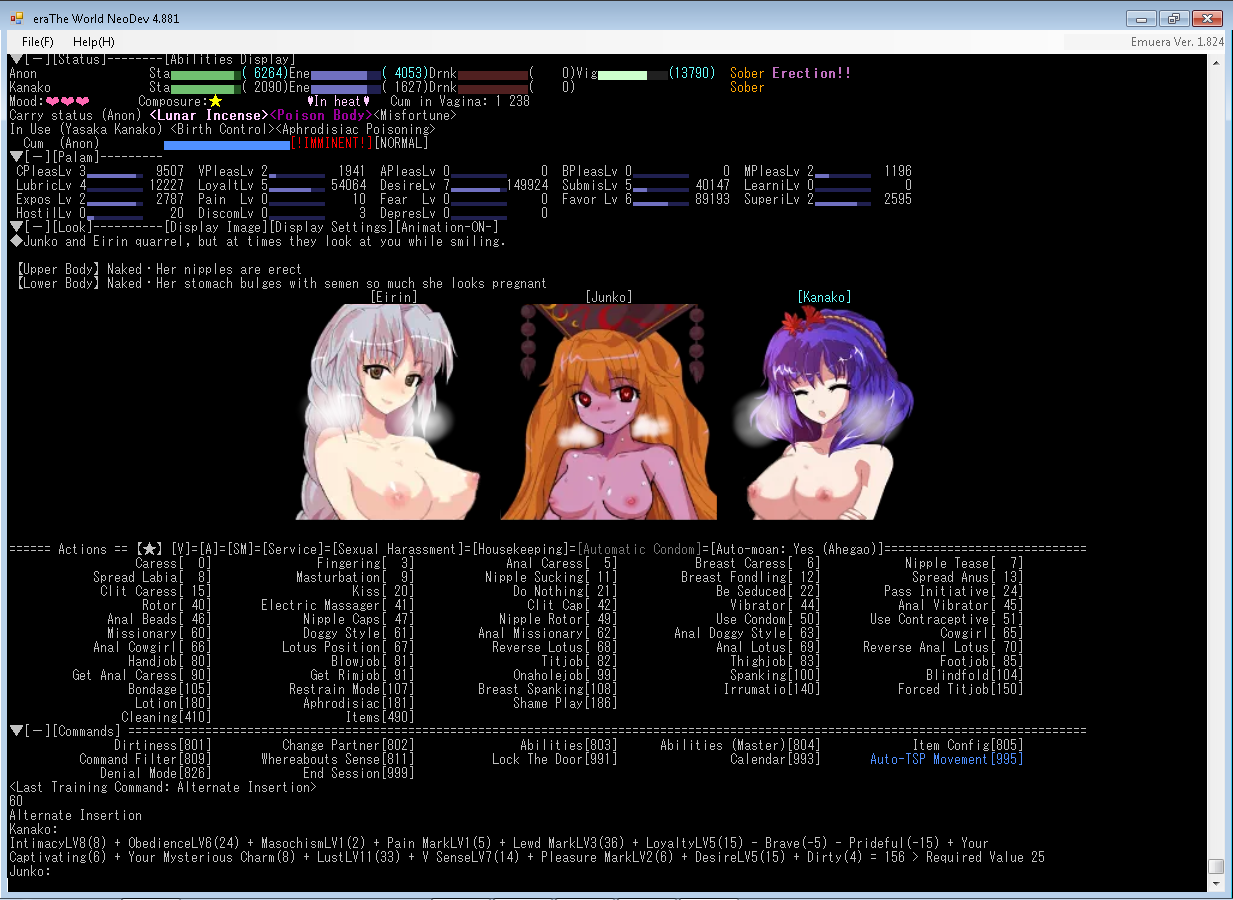Restore down the window using title bar button

click(x=1173, y=18)
